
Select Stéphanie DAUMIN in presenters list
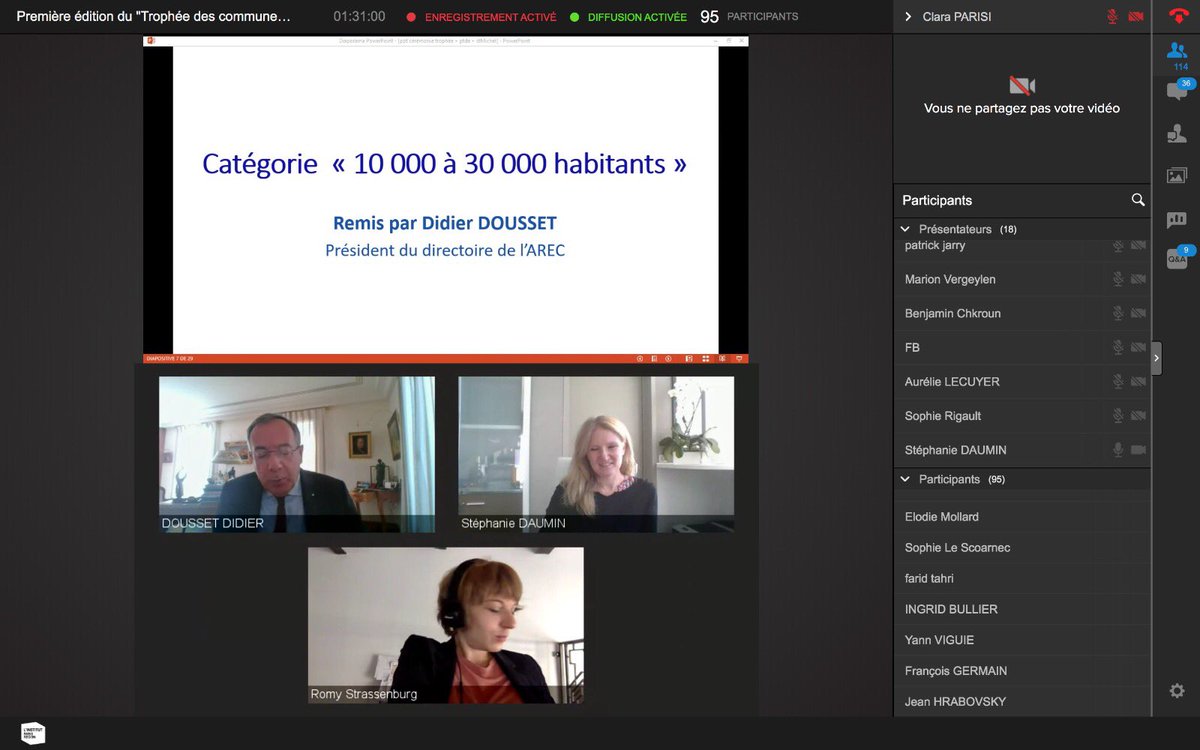1022,450
